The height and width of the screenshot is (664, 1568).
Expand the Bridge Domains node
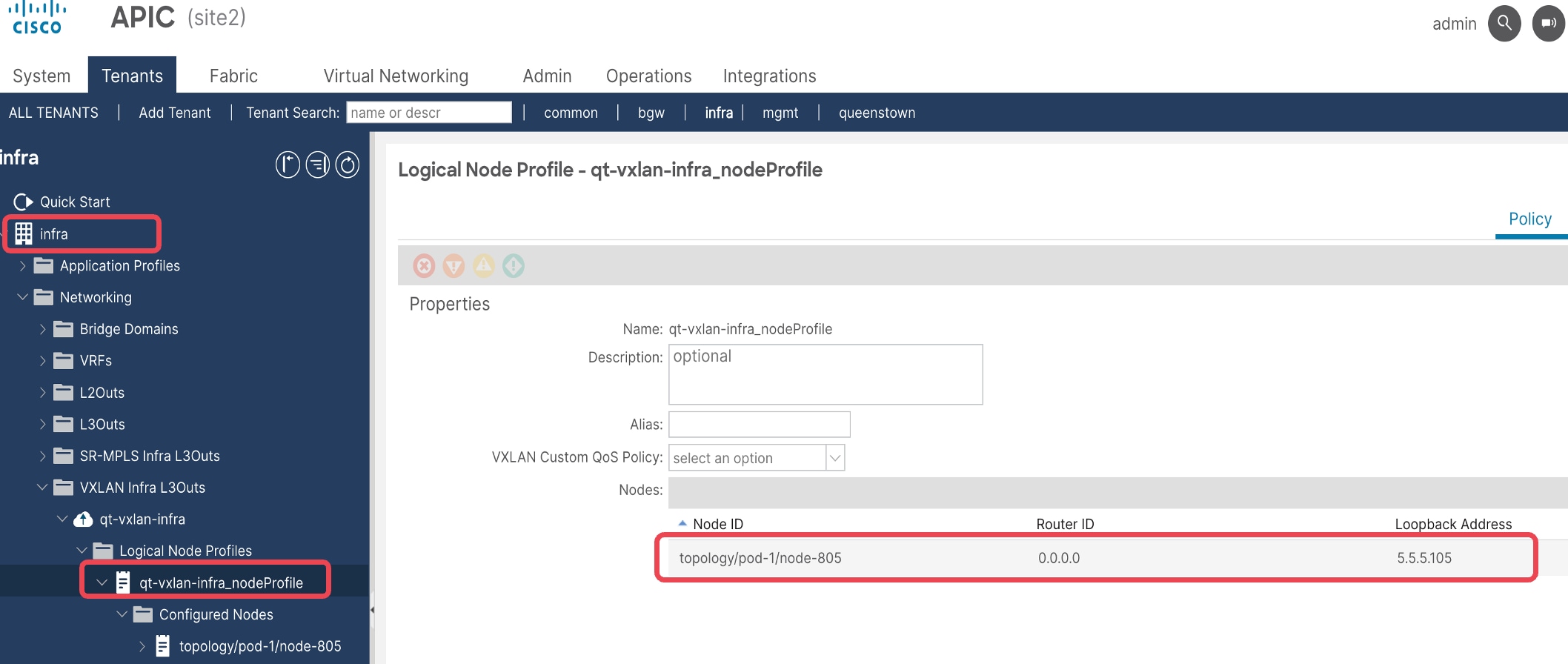point(42,329)
